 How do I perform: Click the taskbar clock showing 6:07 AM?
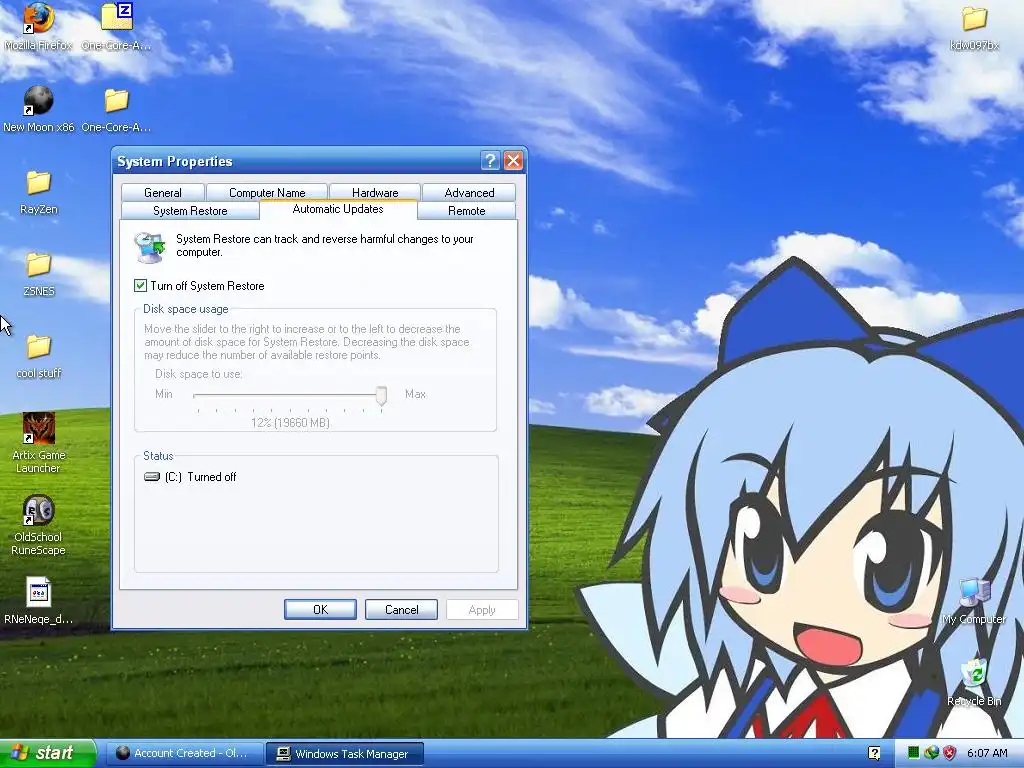click(987, 753)
